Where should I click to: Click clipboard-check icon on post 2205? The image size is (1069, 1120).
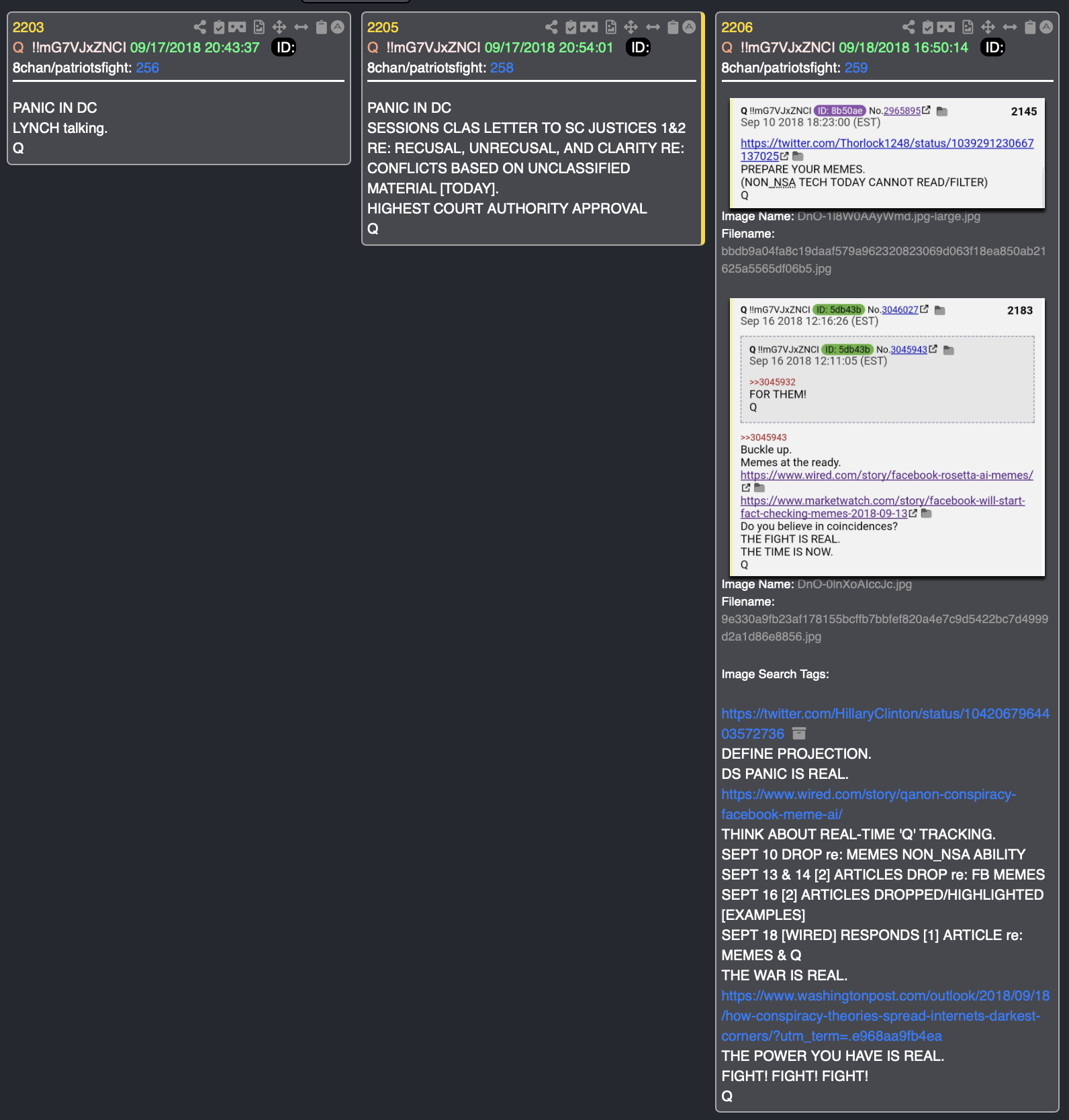(x=571, y=27)
